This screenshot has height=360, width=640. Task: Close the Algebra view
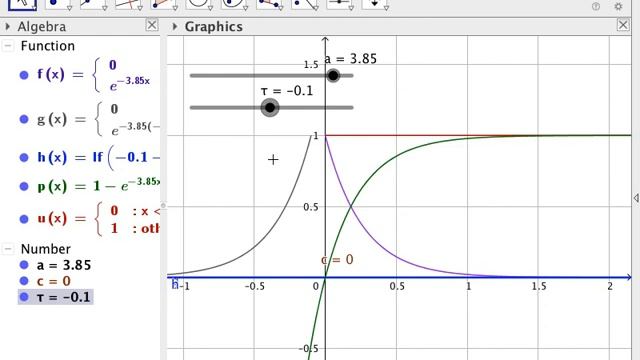152,25
